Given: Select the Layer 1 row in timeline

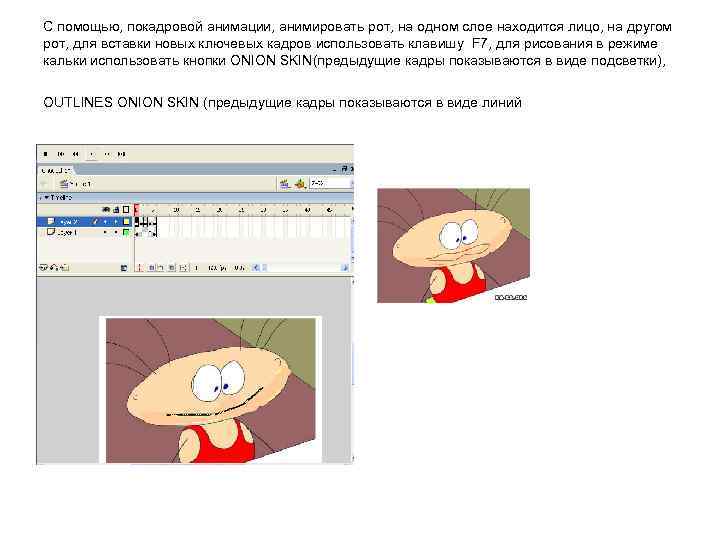Looking at the screenshot, I should [x=84, y=232].
